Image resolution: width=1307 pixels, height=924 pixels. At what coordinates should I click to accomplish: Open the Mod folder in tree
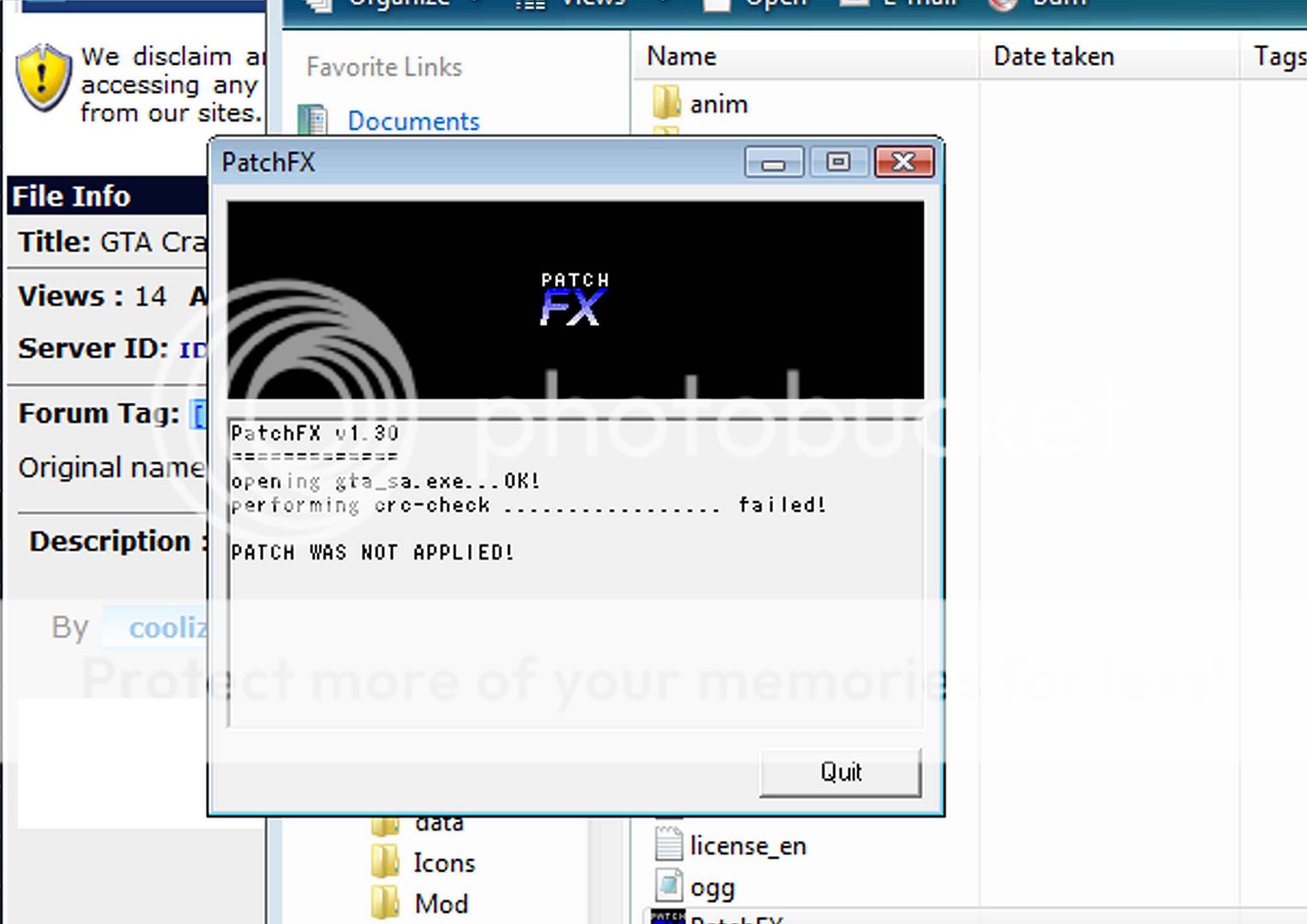[x=441, y=903]
